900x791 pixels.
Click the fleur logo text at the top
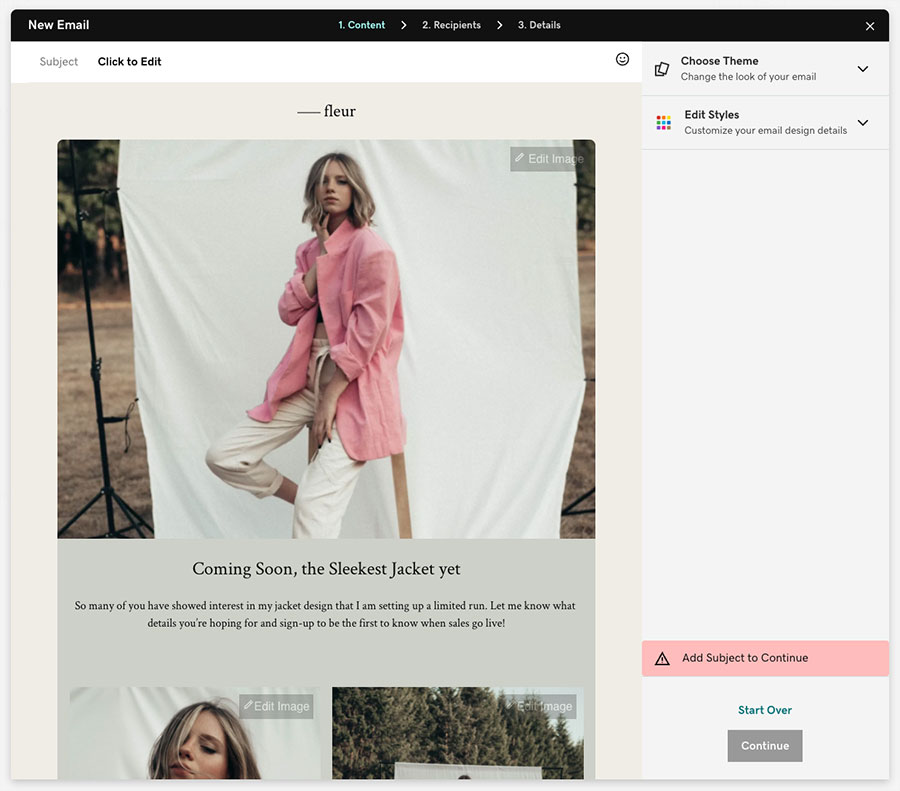(326, 111)
